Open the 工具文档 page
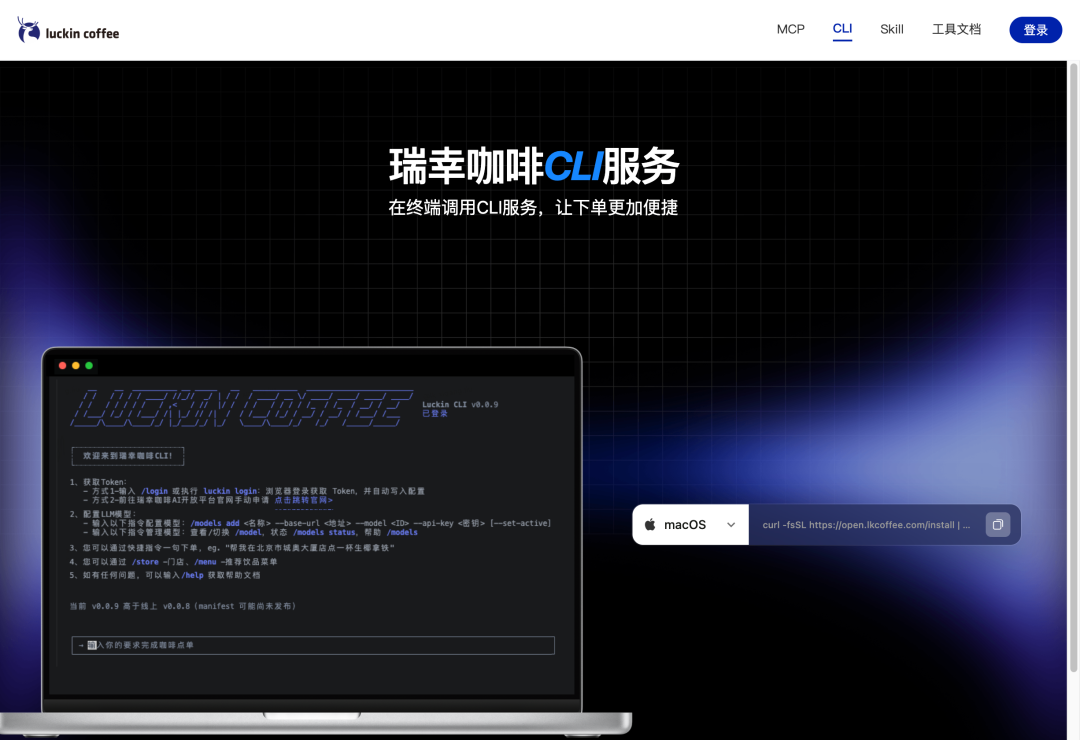Screen dimensions: 1080x740 pos(956,30)
